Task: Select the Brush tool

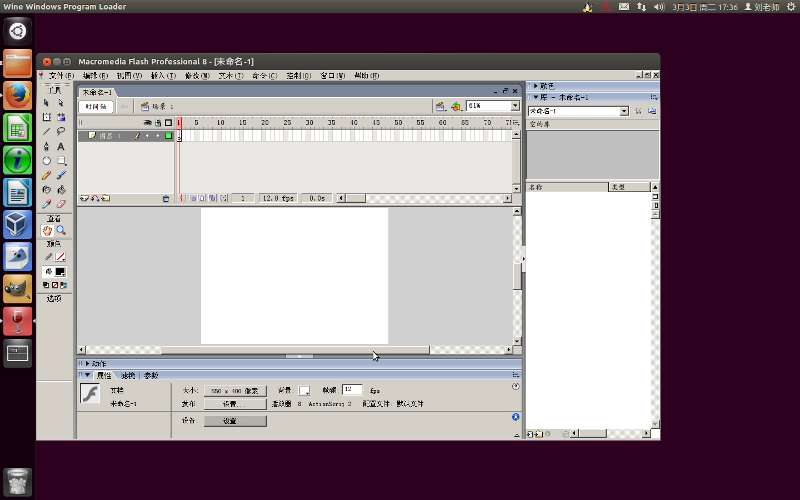Action: click(x=61, y=175)
